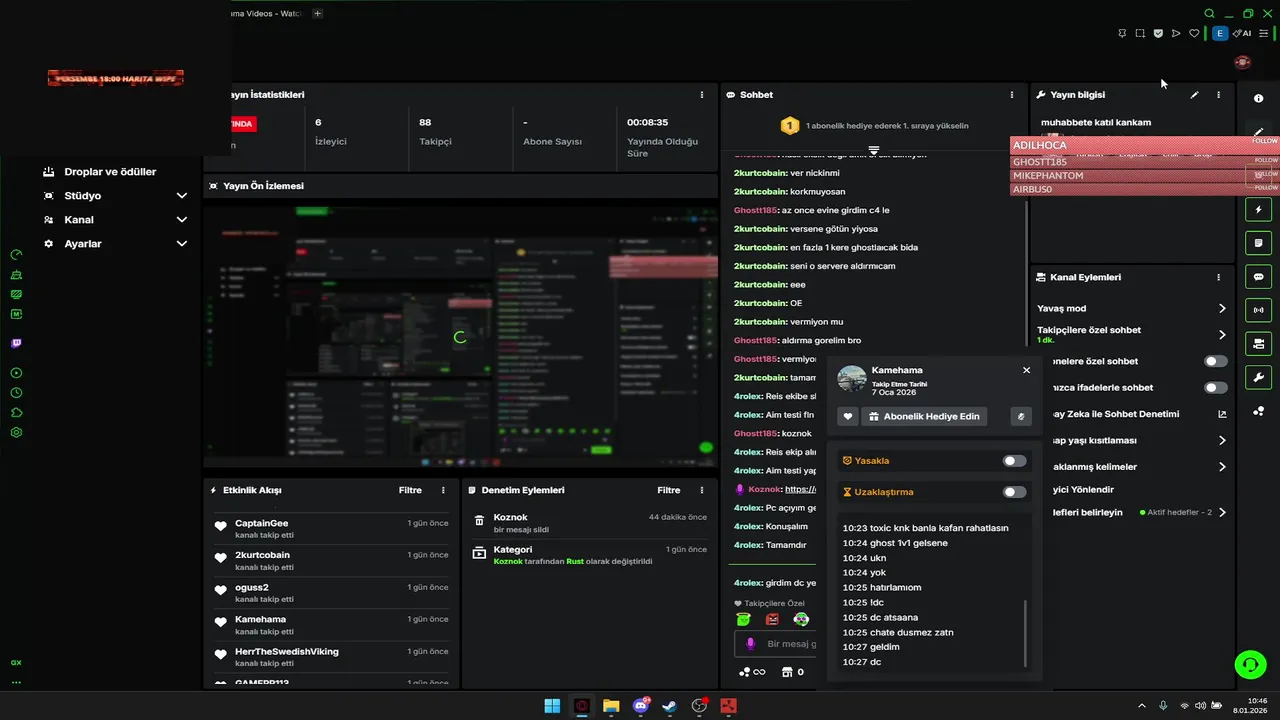This screenshot has height=720, width=1280.
Task: Click the Twitch icon in browser sidebar
Action: click(x=16, y=343)
